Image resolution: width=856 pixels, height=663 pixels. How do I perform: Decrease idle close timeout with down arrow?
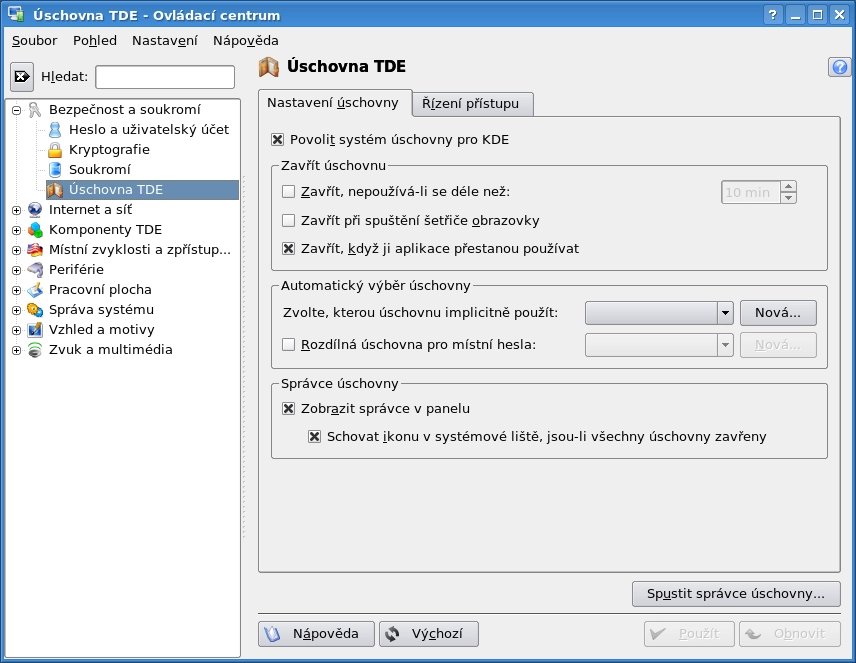788,198
